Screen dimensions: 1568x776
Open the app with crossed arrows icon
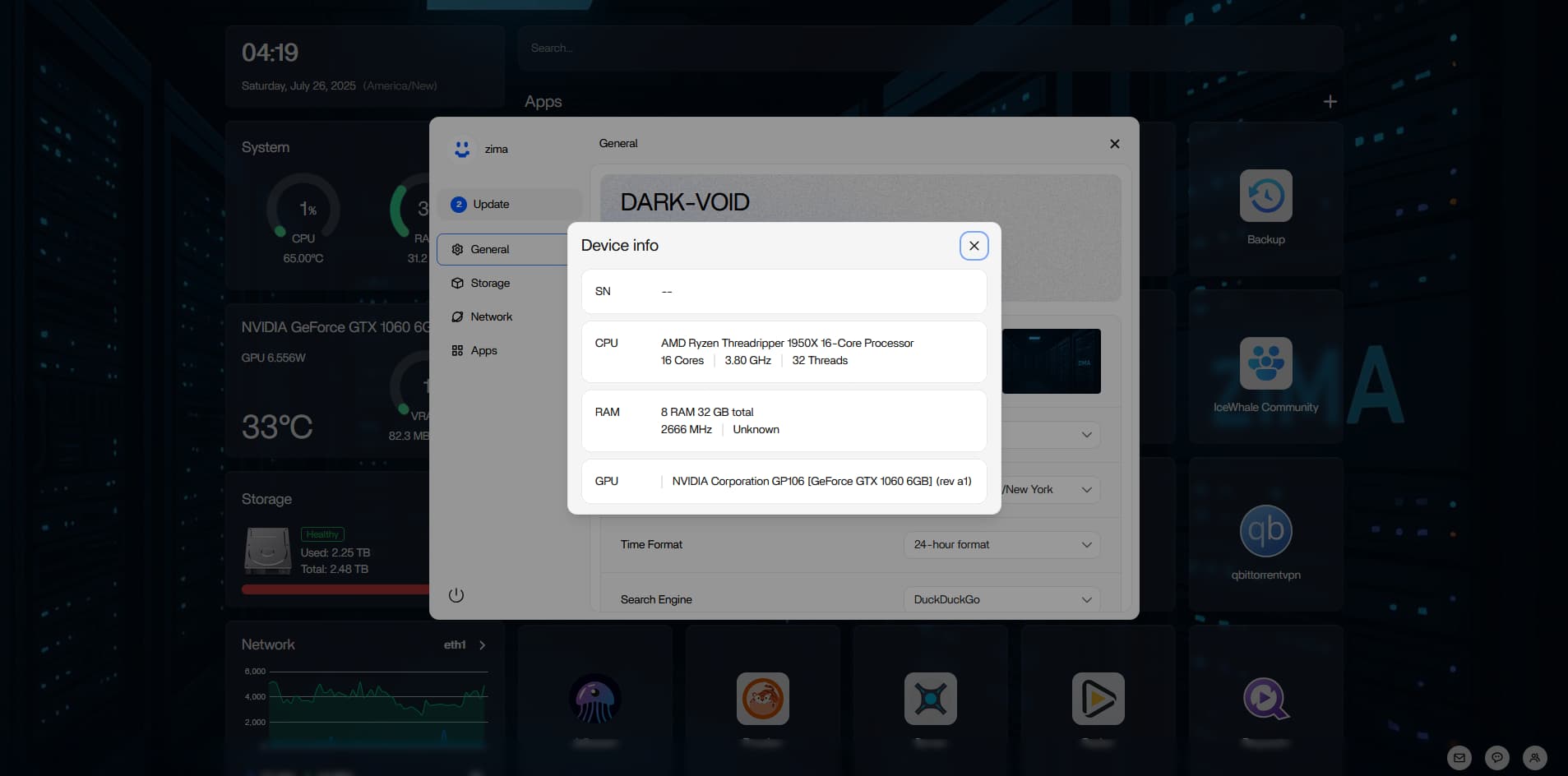tap(931, 699)
